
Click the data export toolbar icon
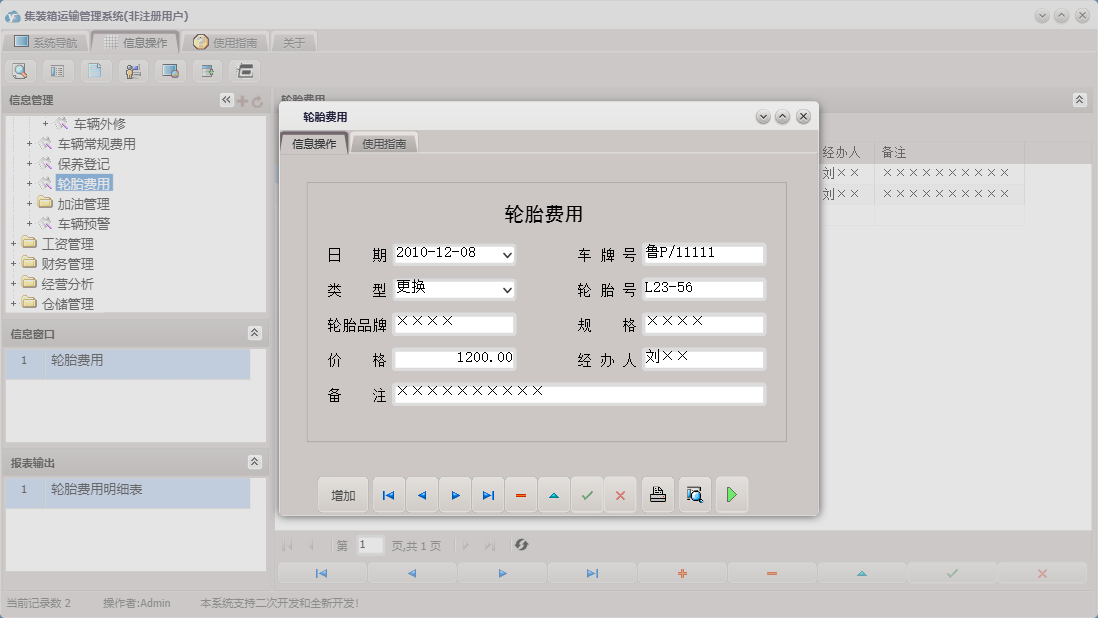tap(205, 70)
